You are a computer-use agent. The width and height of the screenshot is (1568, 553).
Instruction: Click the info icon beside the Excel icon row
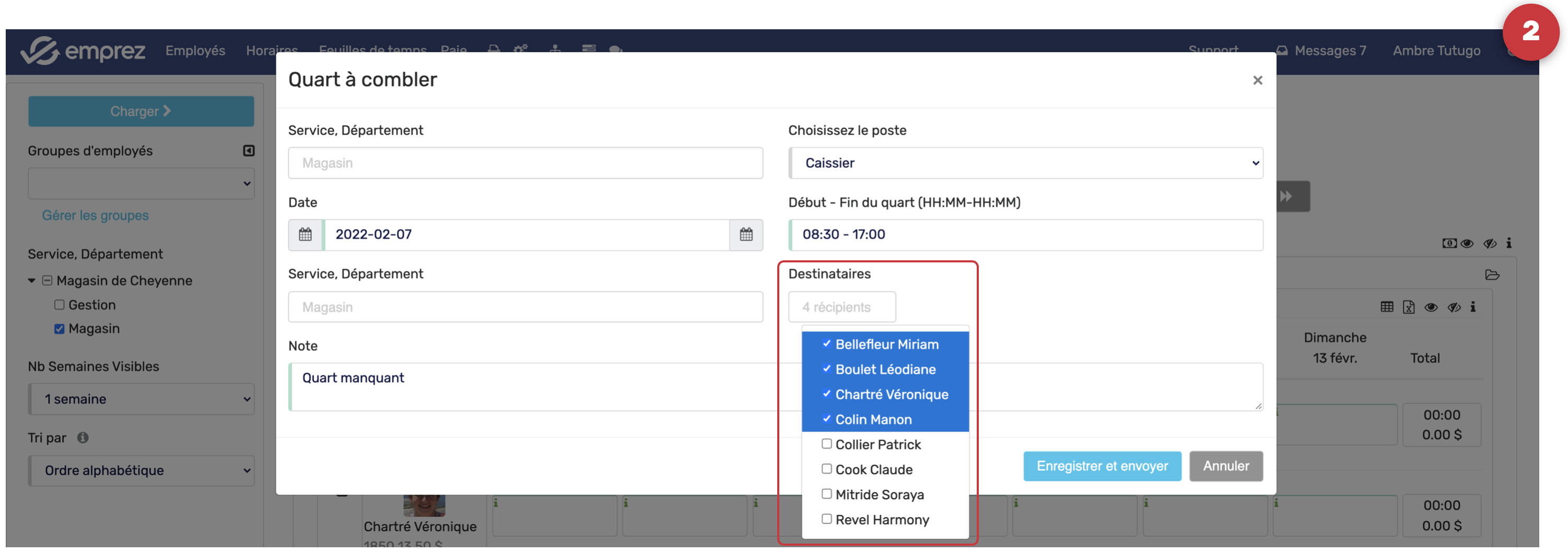click(1473, 307)
